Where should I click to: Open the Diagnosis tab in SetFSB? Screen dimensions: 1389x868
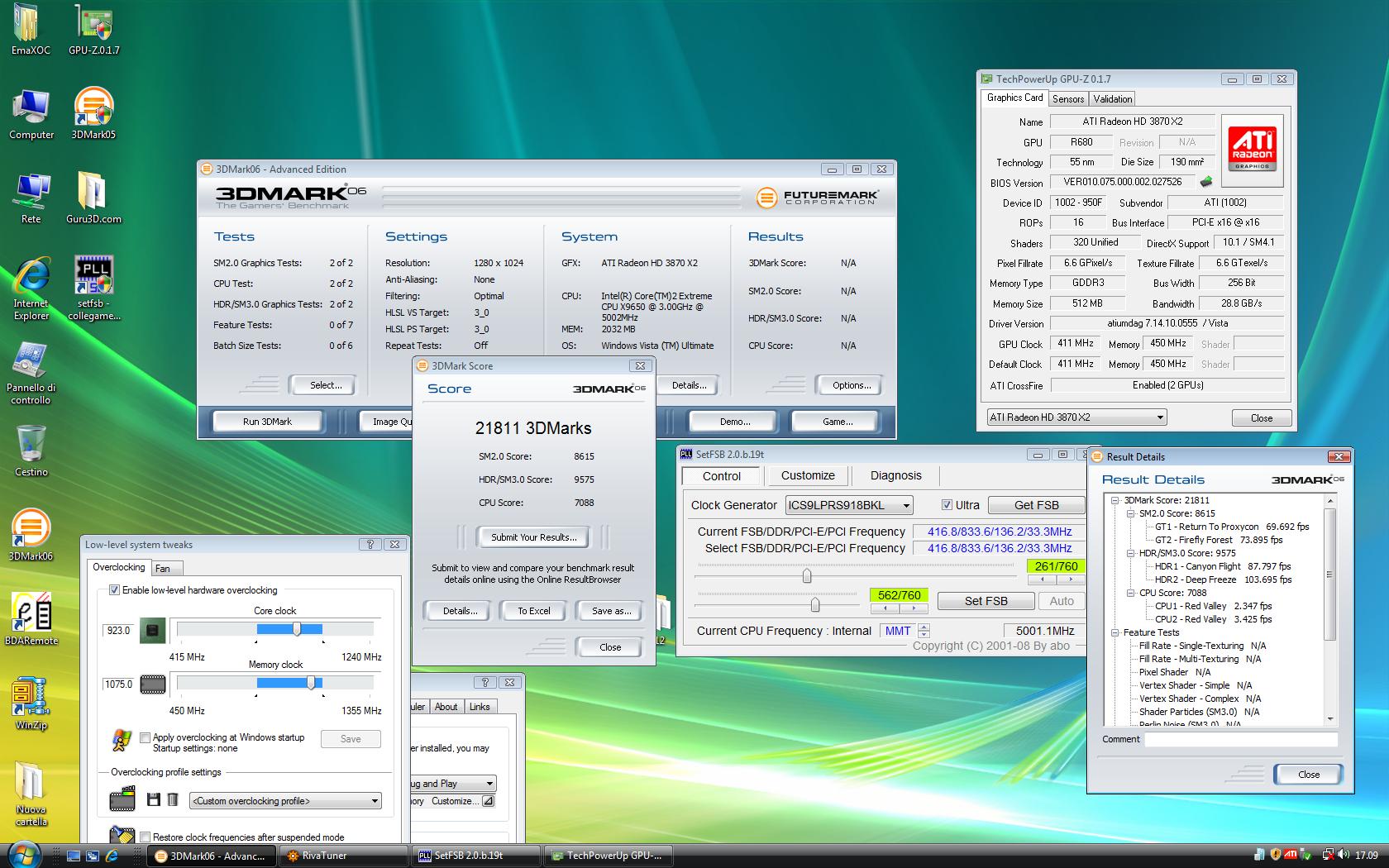point(895,475)
